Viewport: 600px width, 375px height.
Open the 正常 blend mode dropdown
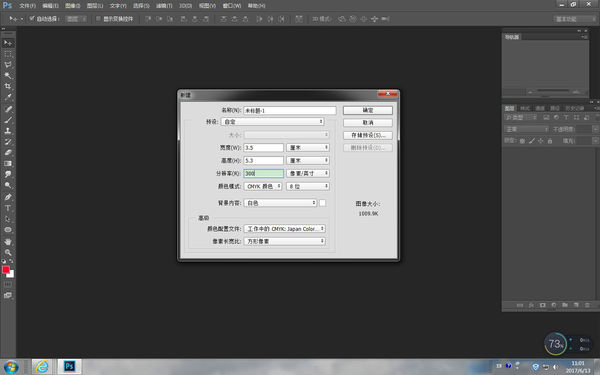pos(526,129)
